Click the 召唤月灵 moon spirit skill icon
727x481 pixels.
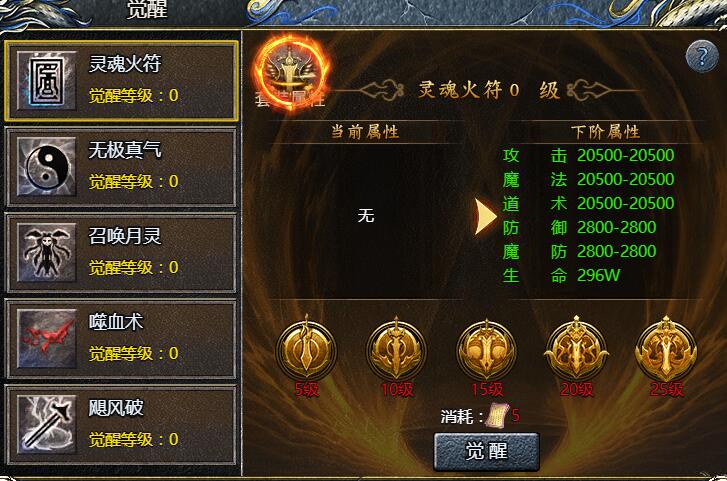46,253
